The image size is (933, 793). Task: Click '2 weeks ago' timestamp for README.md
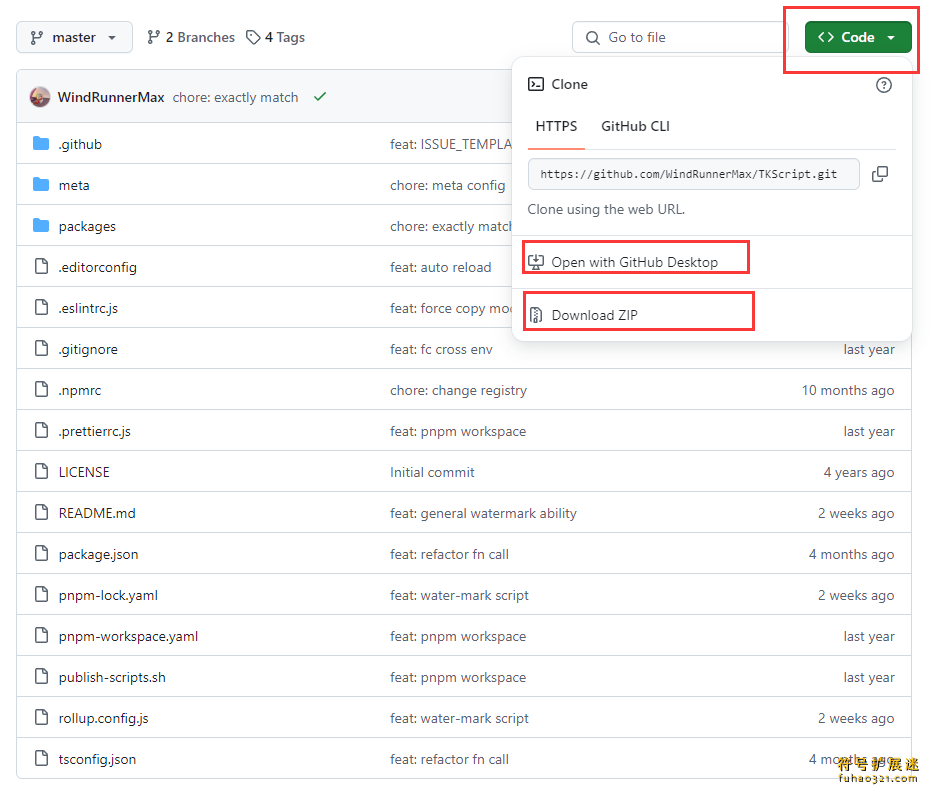click(x=856, y=513)
